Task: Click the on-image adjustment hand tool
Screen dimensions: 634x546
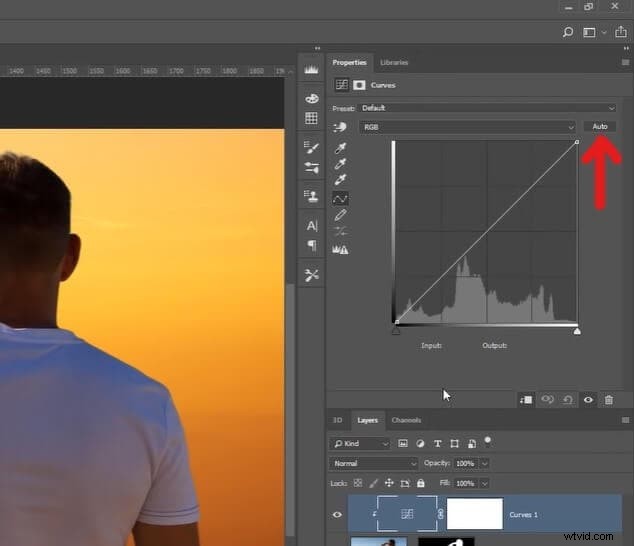Action: [340, 127]
